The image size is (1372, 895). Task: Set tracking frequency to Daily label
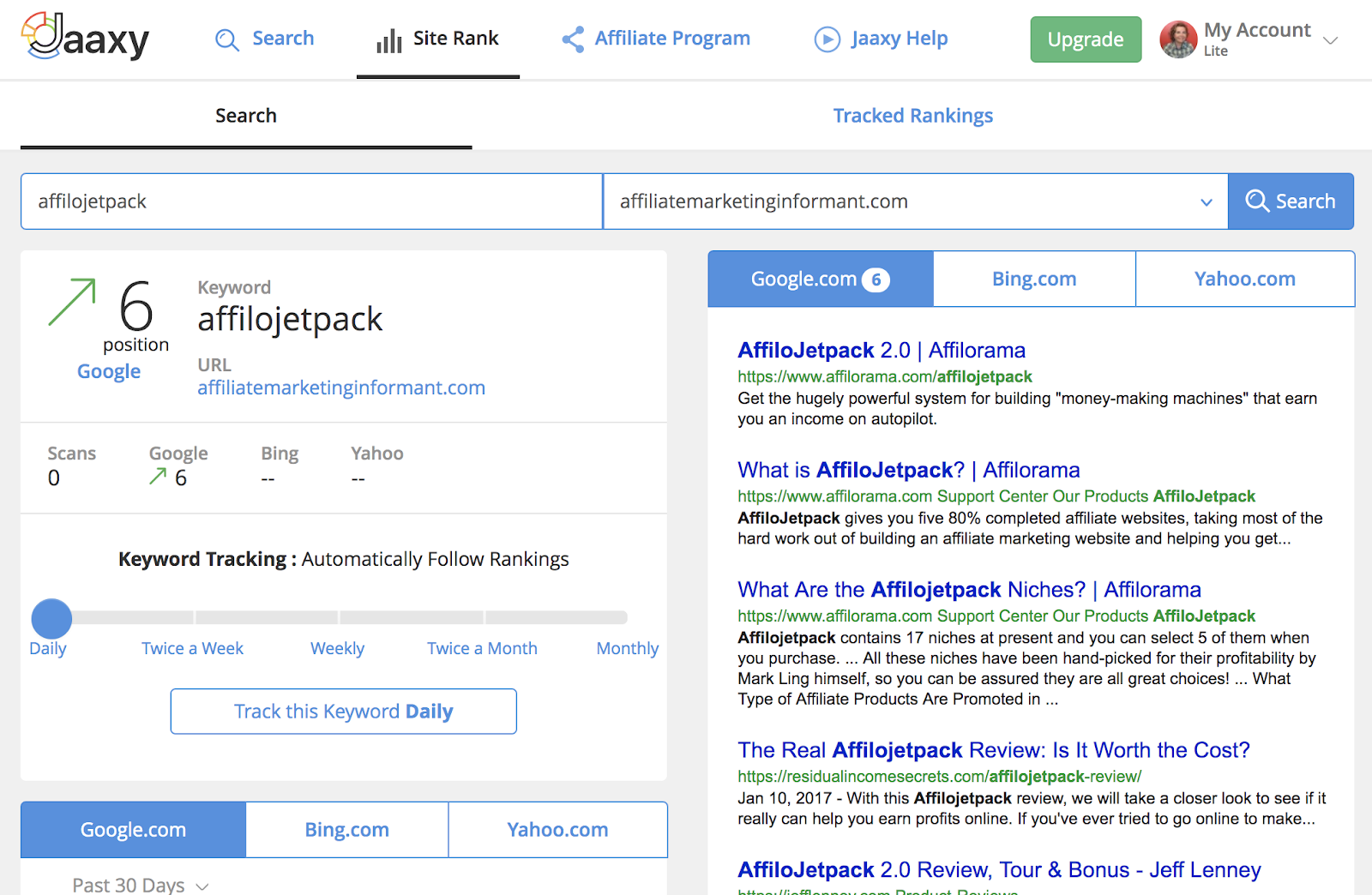tap(48, 648)
